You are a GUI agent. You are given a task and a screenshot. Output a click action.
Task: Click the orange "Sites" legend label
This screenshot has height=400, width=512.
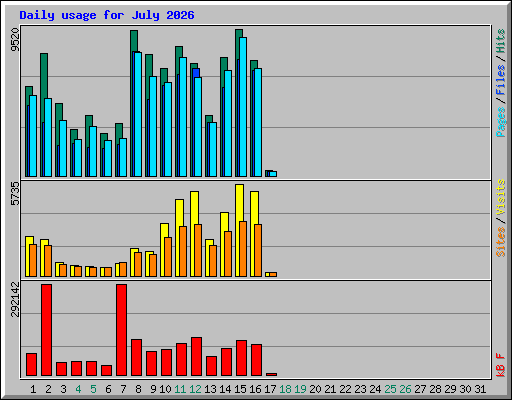(x=501, y=242)
